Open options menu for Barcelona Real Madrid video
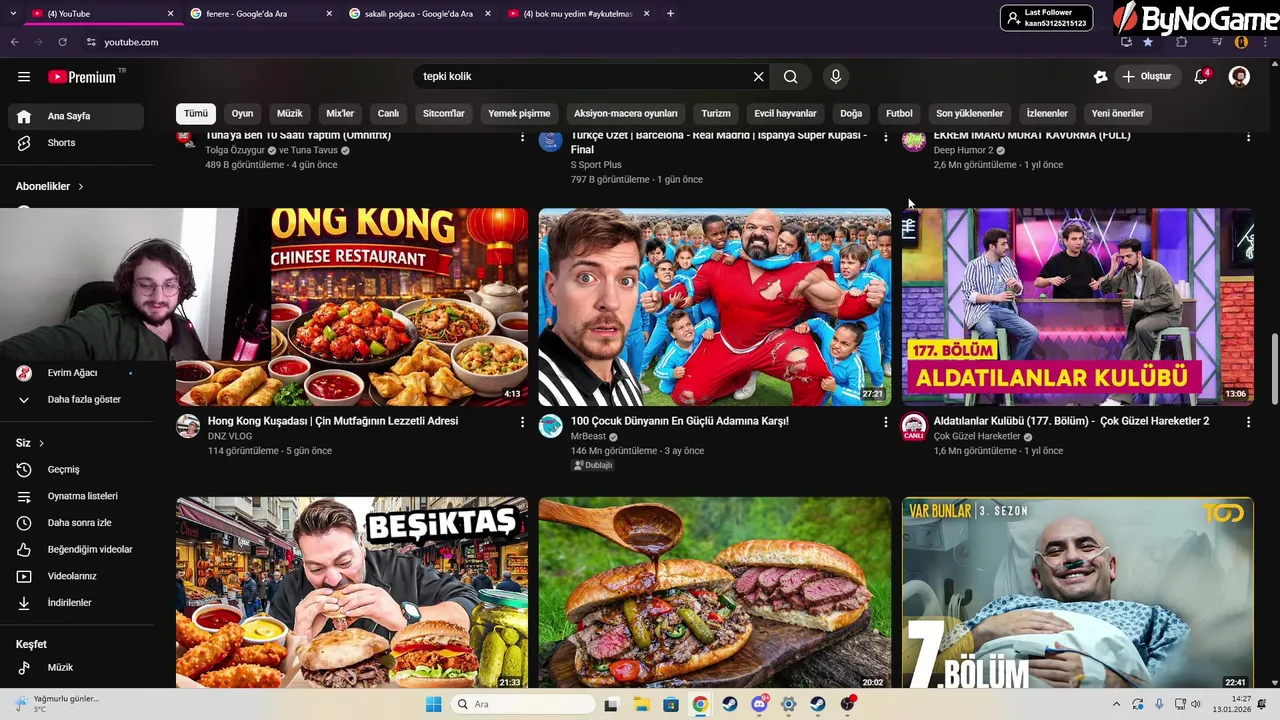The image size is (1280, 720). (x=885, y=137)
